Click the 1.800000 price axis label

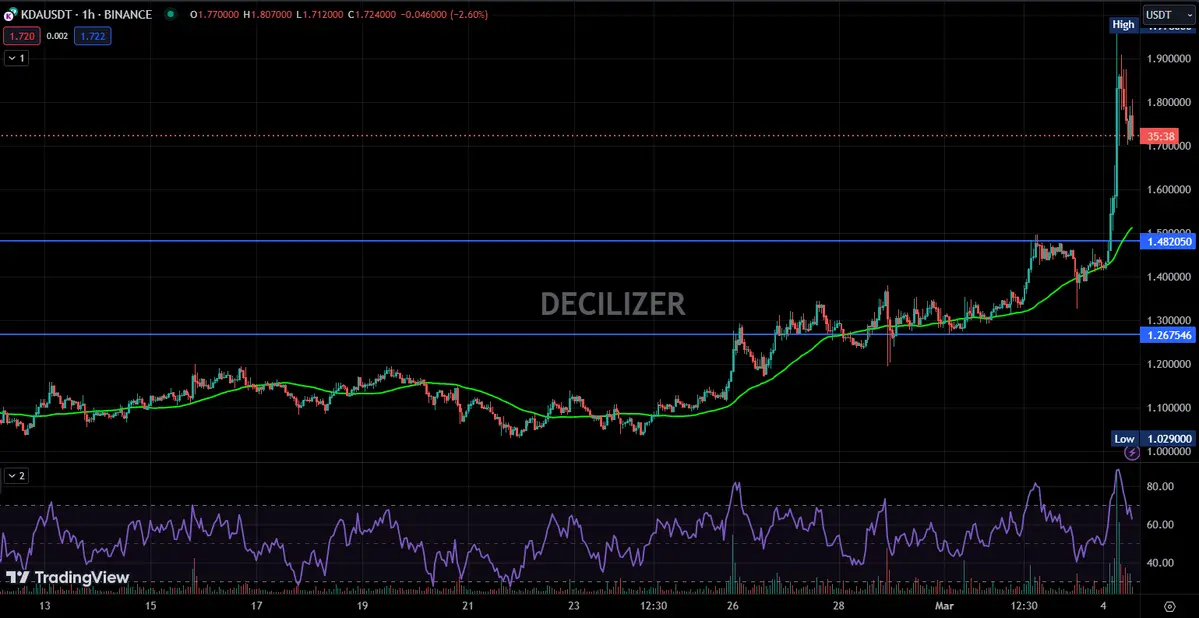pos(1170,102)
